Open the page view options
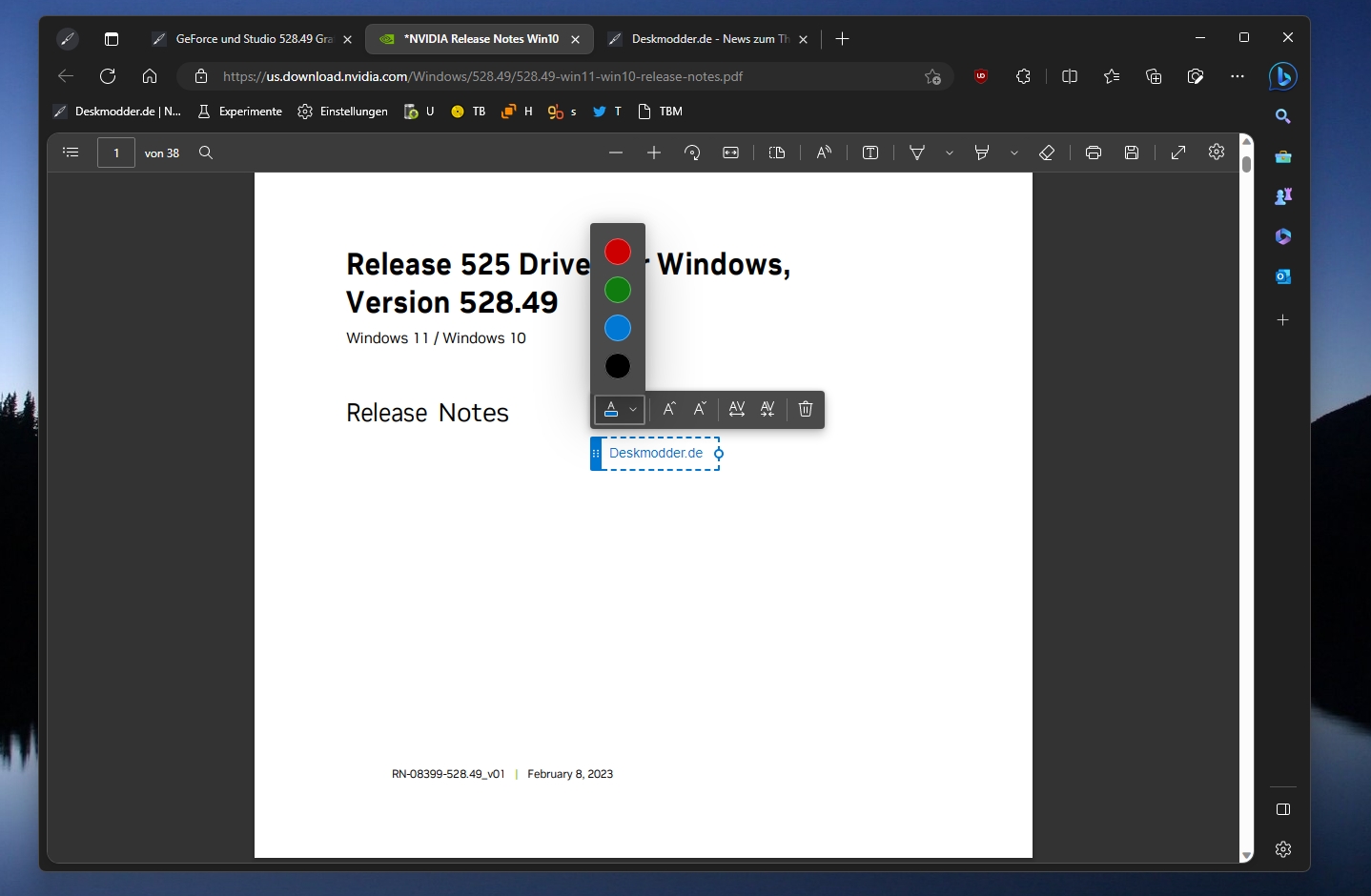The image size is (1371, 896). click(x=777, y=153)
